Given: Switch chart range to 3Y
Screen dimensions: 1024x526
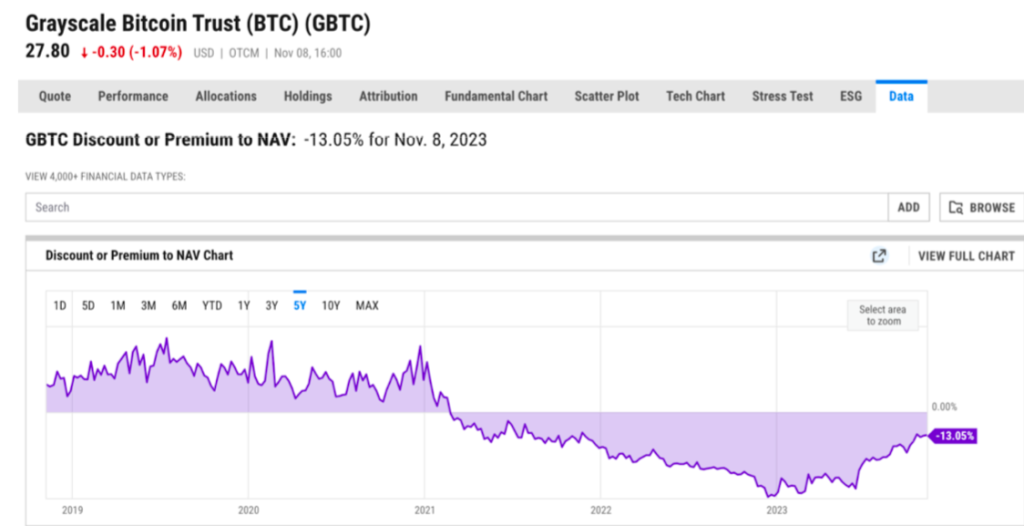Looking at the screenshot, I should [x=272, y=305].
